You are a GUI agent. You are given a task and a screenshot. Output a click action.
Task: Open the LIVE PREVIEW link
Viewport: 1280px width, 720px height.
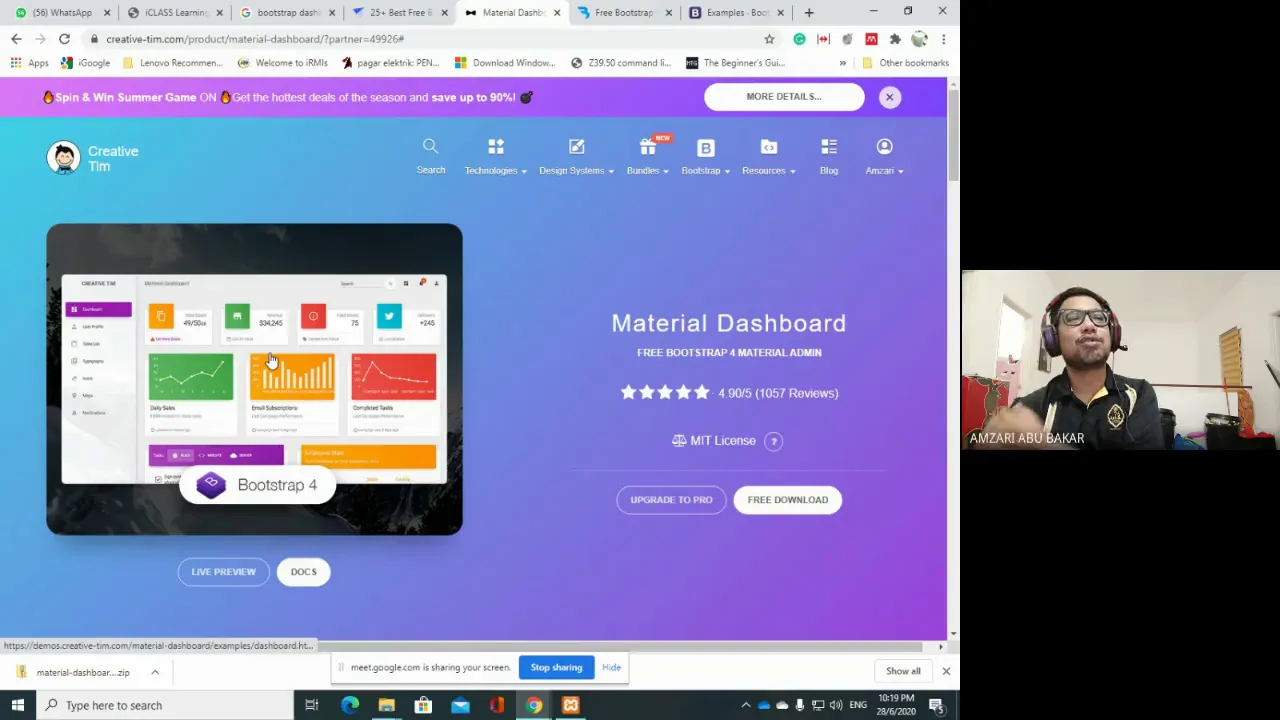tap(224, 572)
